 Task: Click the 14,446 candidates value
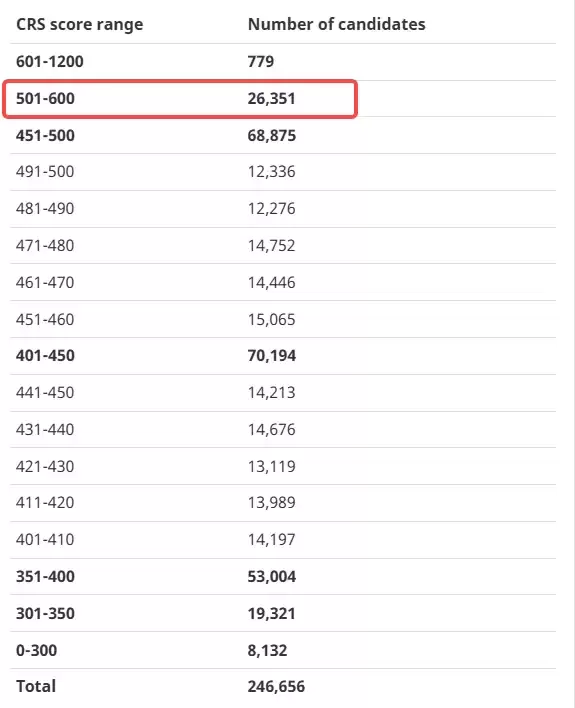click(x=271, y=283)
